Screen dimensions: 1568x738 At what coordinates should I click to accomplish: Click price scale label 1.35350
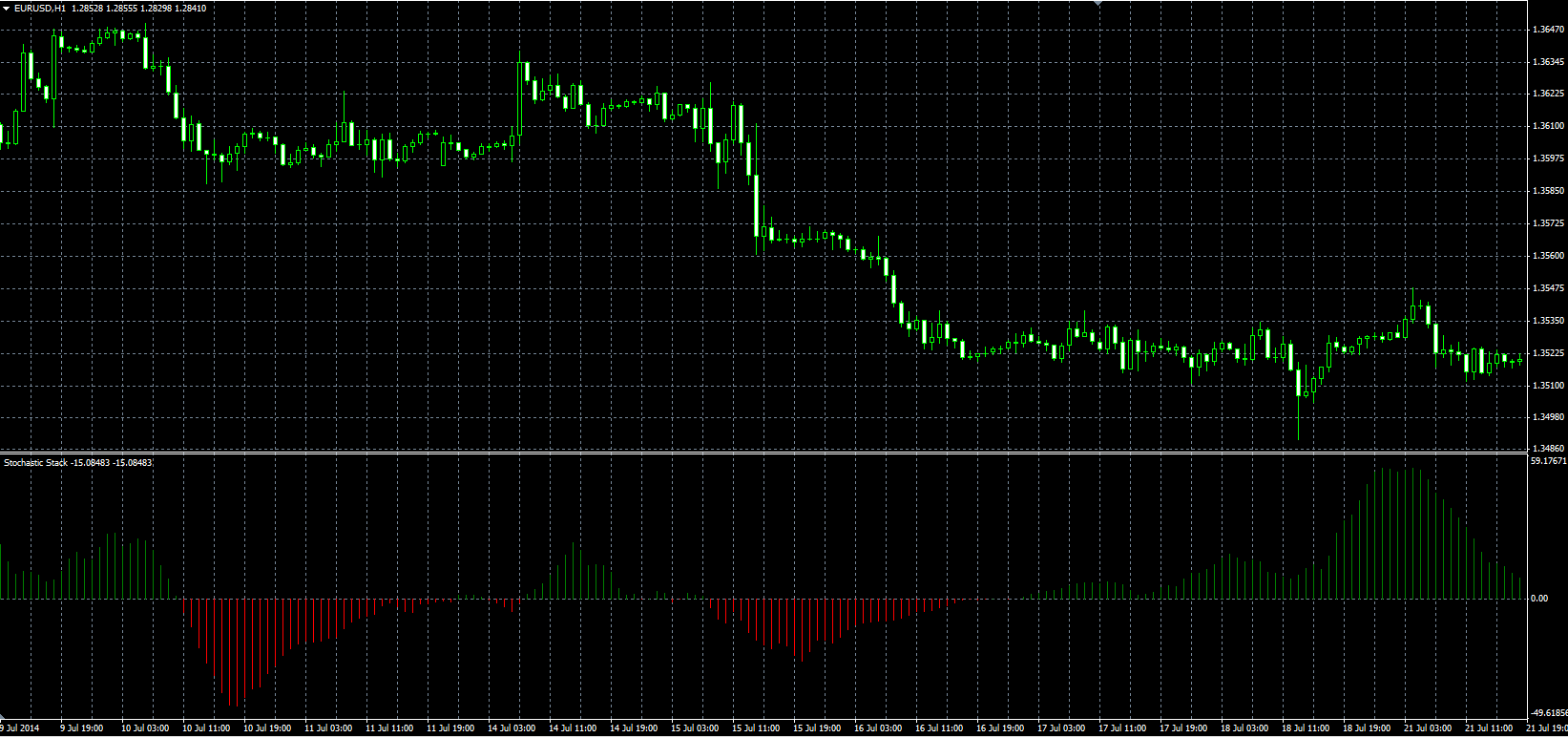1547,321
